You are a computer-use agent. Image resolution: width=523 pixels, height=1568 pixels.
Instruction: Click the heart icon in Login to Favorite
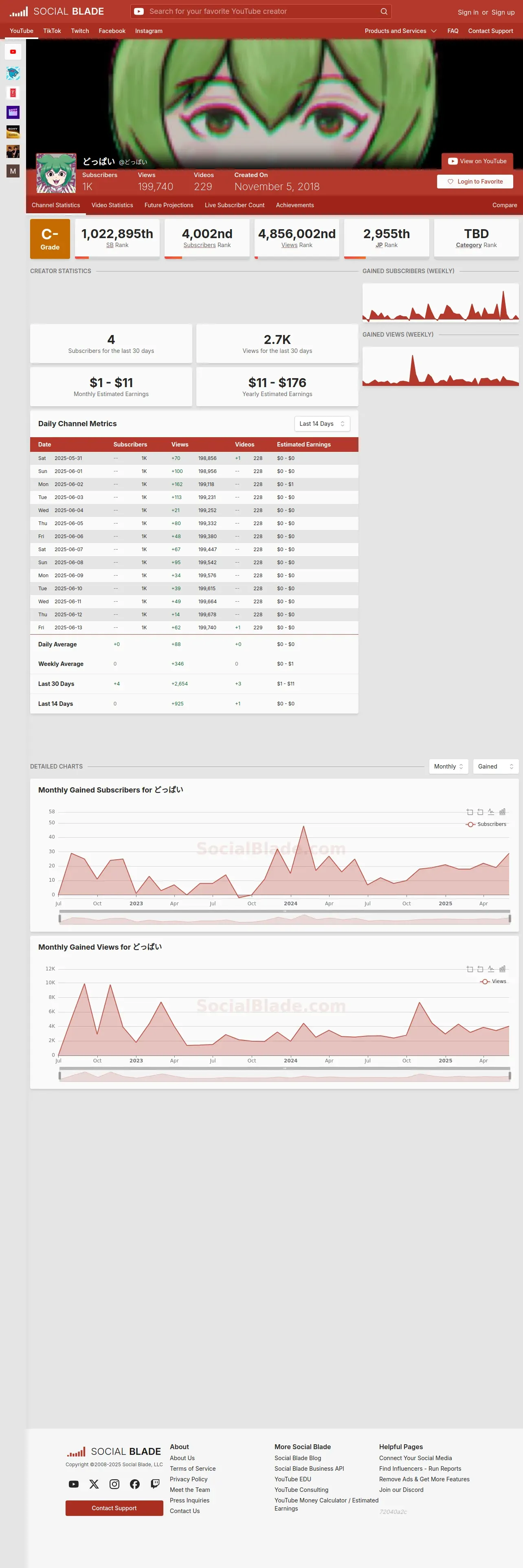coord(450,182)
